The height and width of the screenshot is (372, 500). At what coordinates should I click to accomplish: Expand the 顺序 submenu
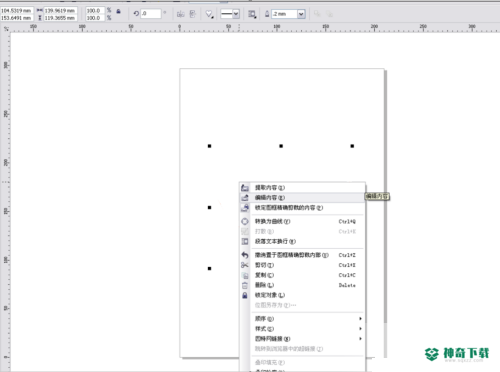coord(302,319)
